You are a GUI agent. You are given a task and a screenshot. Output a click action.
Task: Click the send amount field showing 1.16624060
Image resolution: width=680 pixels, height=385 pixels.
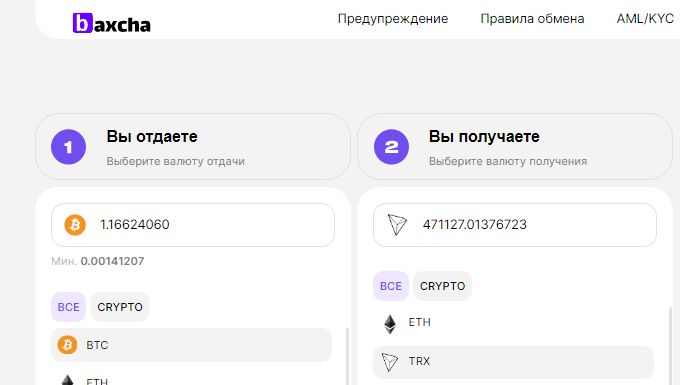tap(193, 225)
